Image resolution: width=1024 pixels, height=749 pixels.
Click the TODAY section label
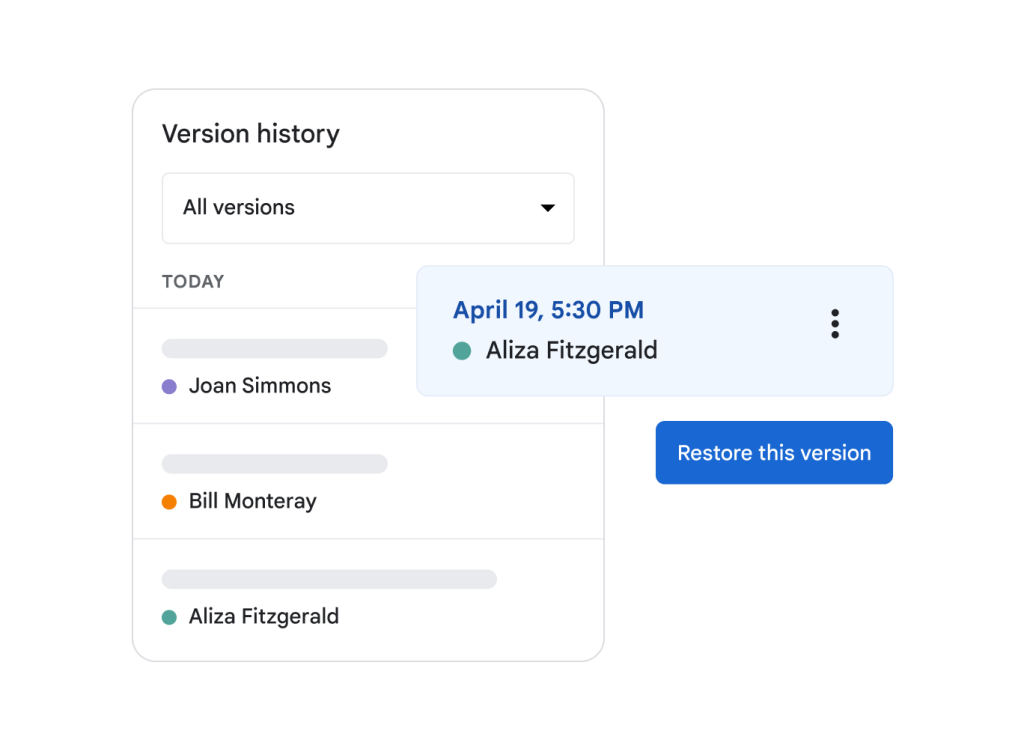click(x=193, y=282)
